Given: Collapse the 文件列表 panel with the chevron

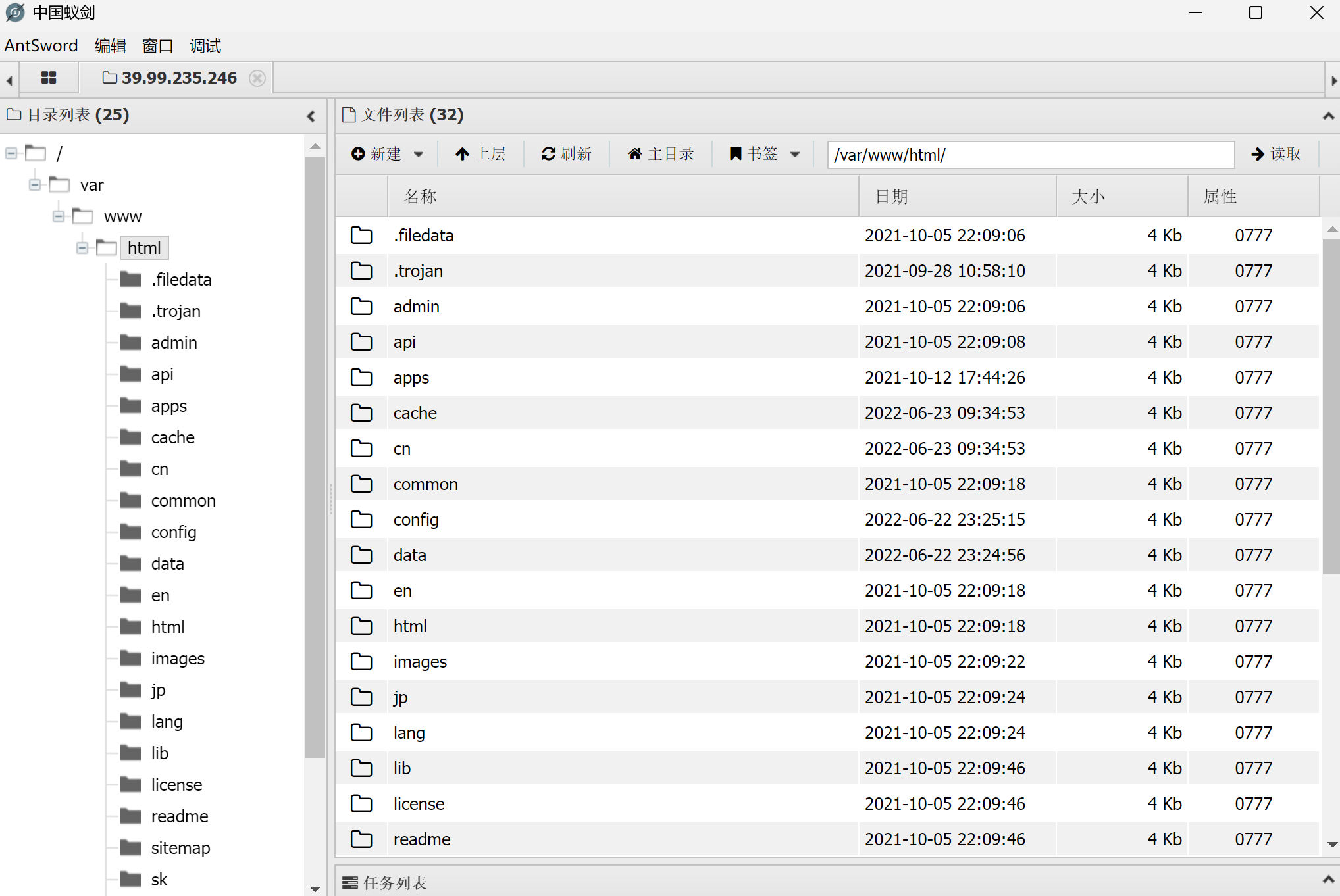Looking at the screenshot, I should (x=1328, y=116).
